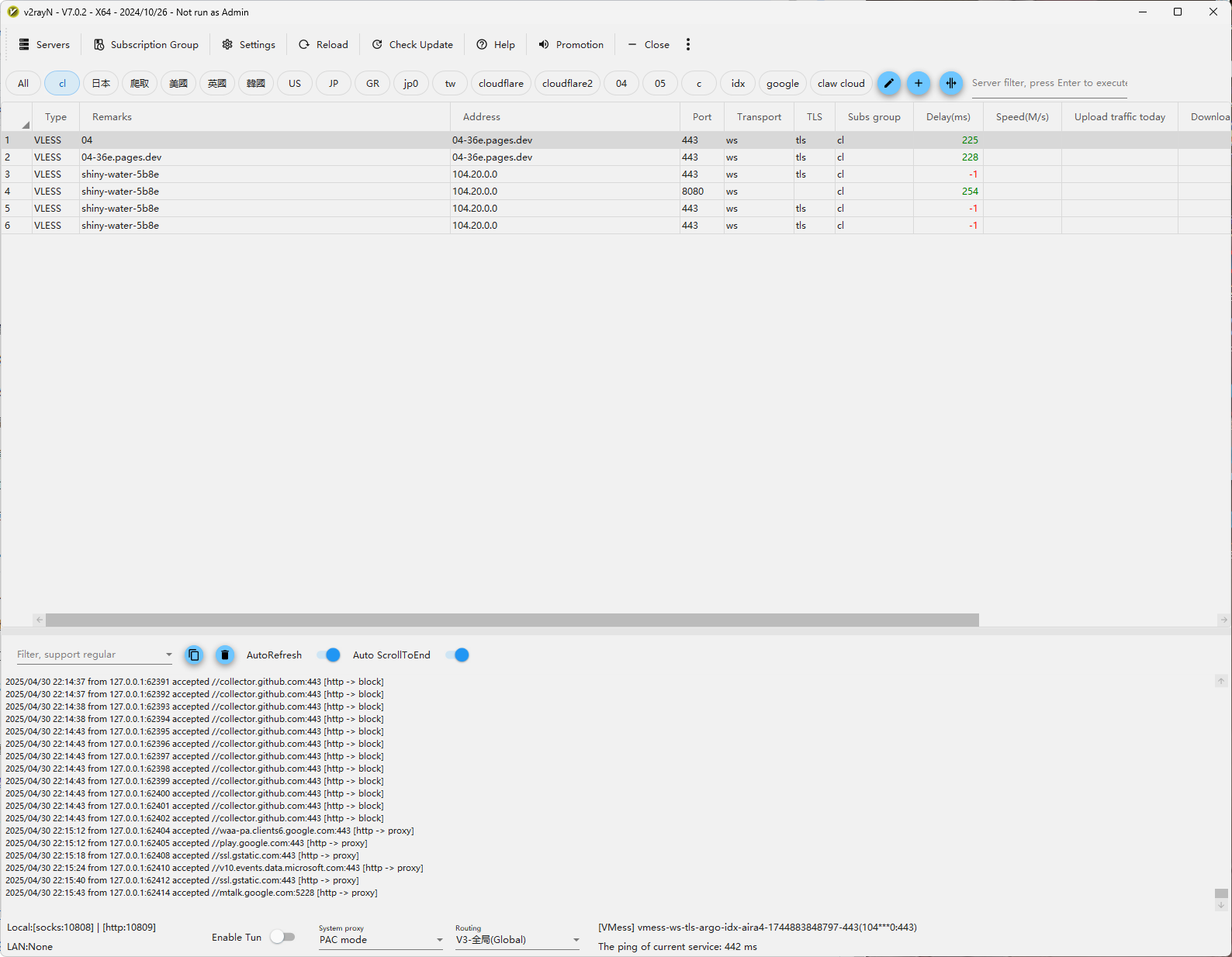Disable the Auto ScrollToEnd switch
This screenshot has width=1232, height=957.
(x=458, y=655)
